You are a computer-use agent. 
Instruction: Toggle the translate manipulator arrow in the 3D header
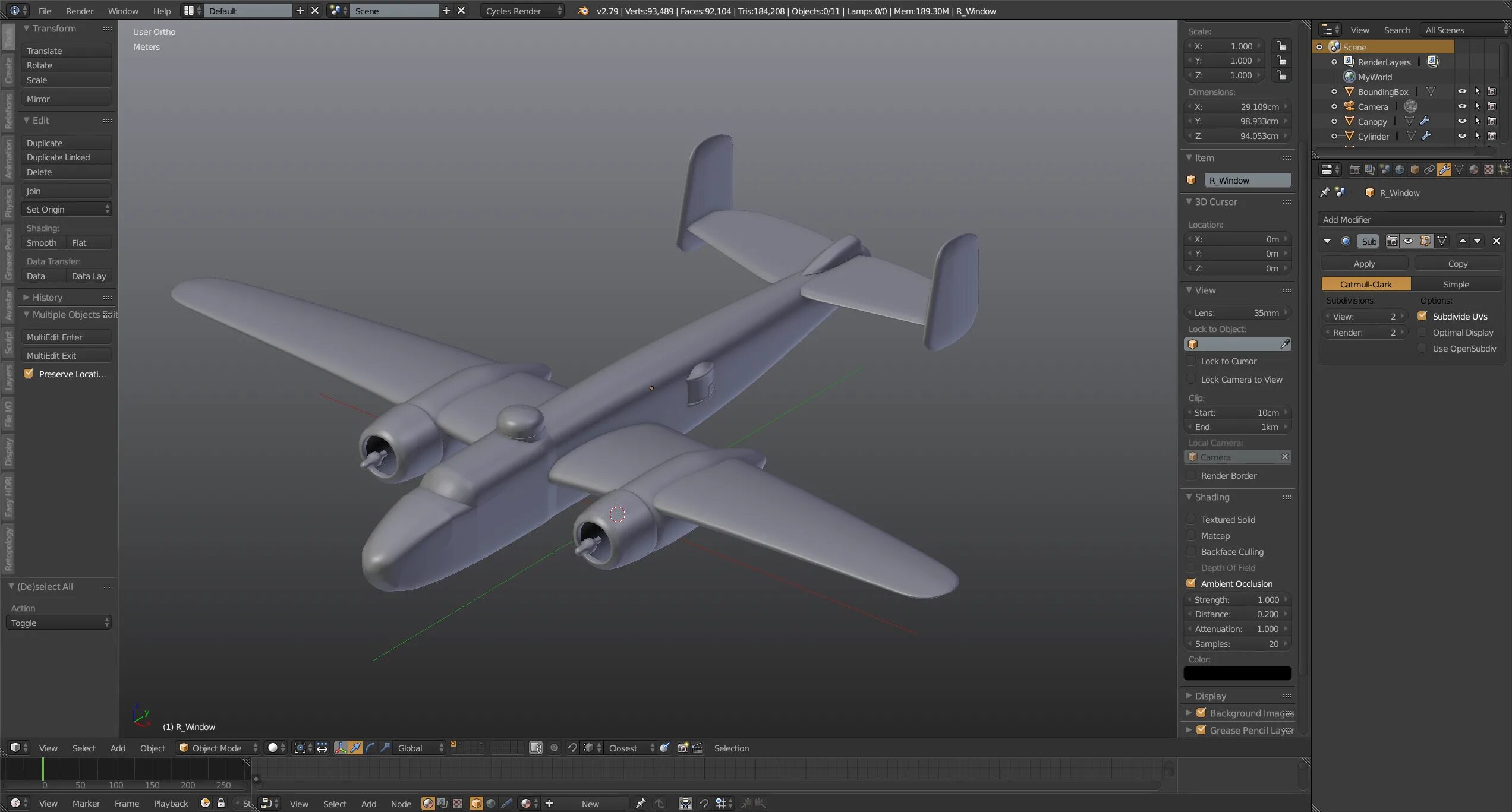[x=355, y=748]
